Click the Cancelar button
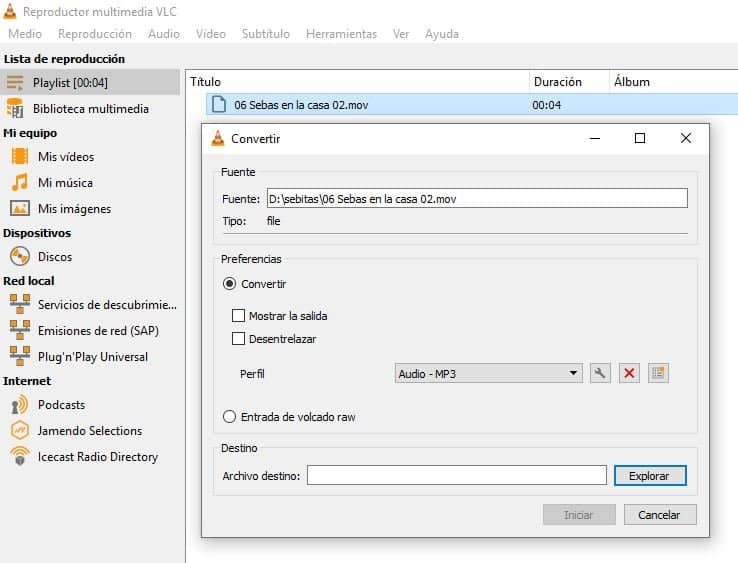The width and height of the screenshot is (738, 563). [x=660, y=515]
